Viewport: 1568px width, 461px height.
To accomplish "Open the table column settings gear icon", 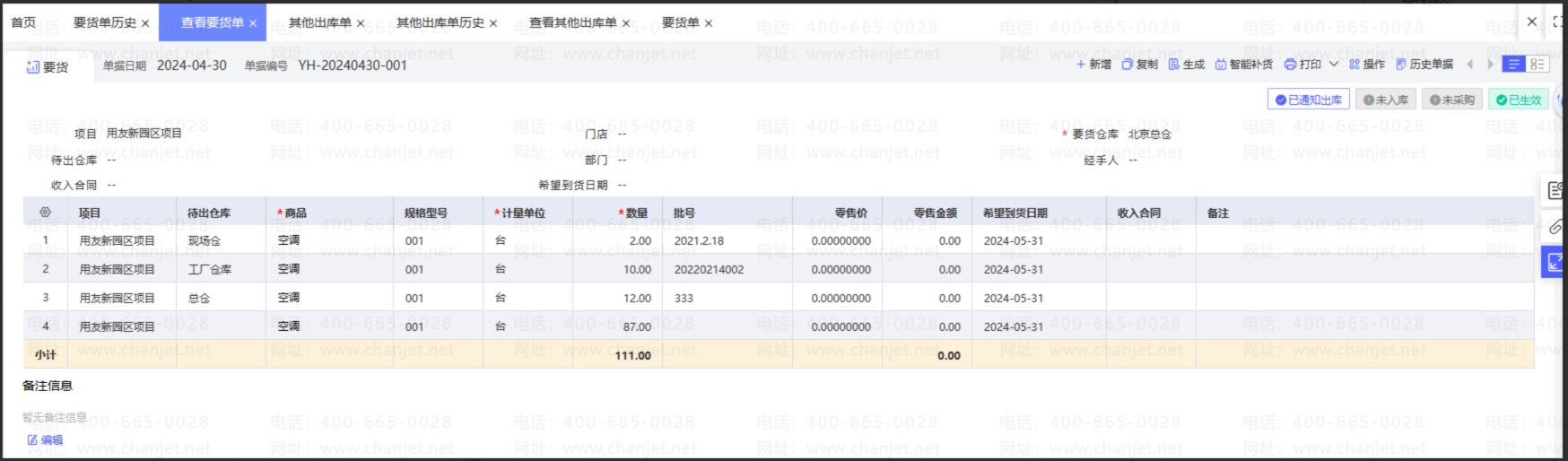I will point(45,213).
